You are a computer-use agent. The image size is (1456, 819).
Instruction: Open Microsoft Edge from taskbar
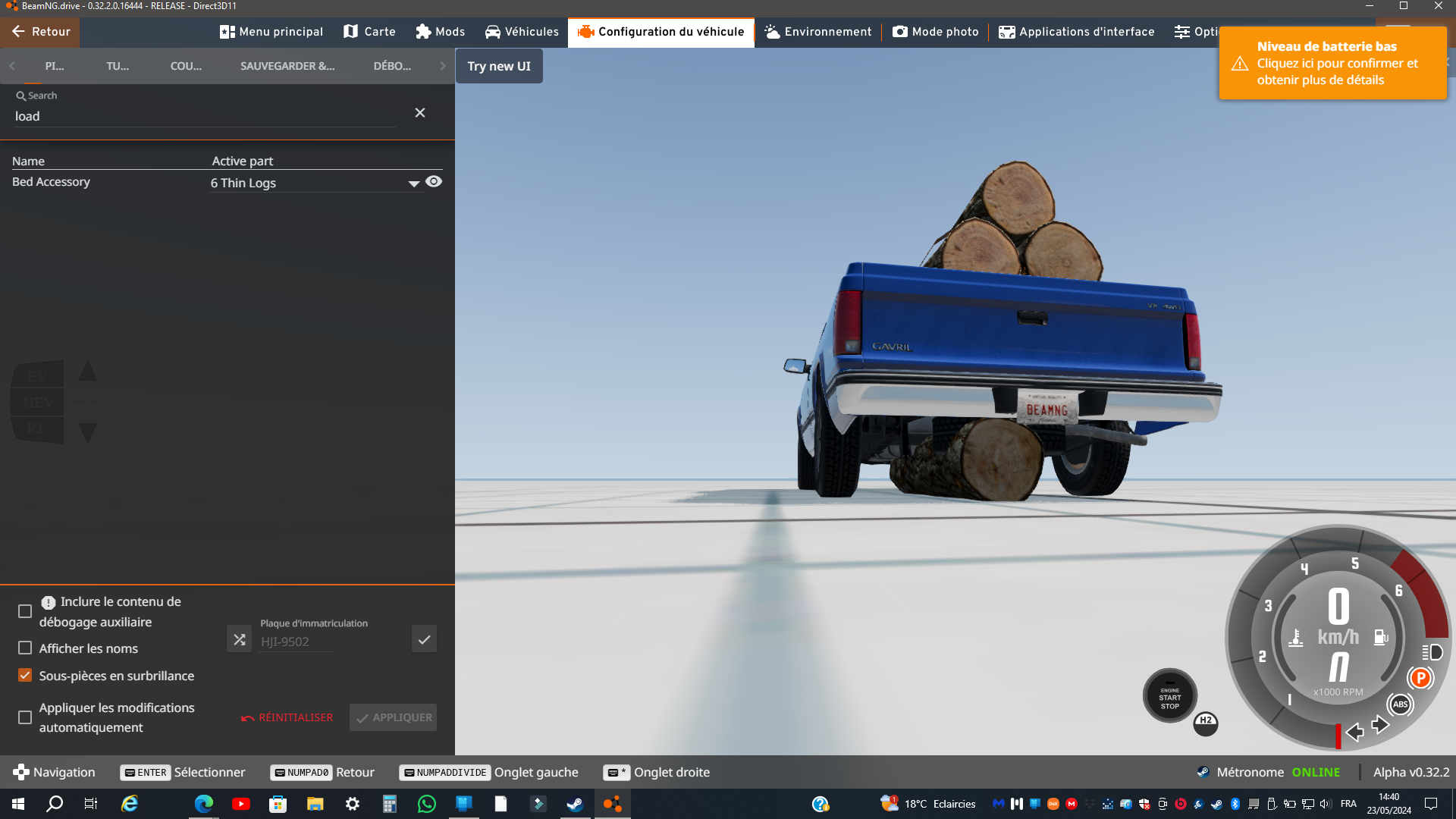[204, 804]
